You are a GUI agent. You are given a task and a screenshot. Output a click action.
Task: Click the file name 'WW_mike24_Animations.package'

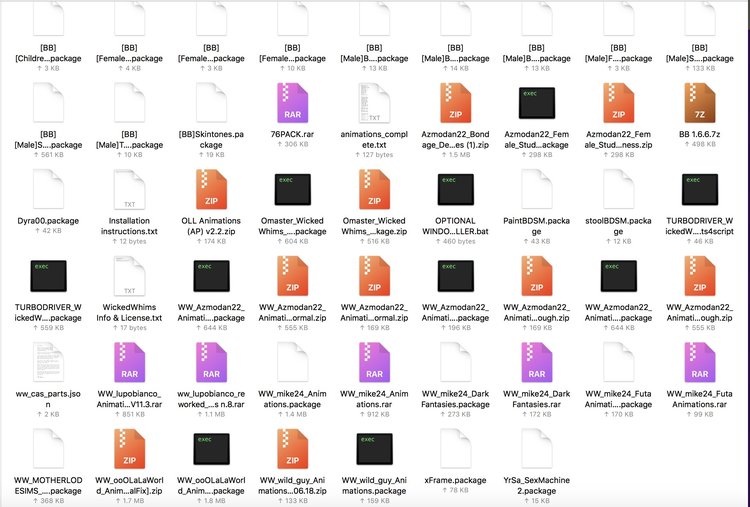(x=293, y=399)
